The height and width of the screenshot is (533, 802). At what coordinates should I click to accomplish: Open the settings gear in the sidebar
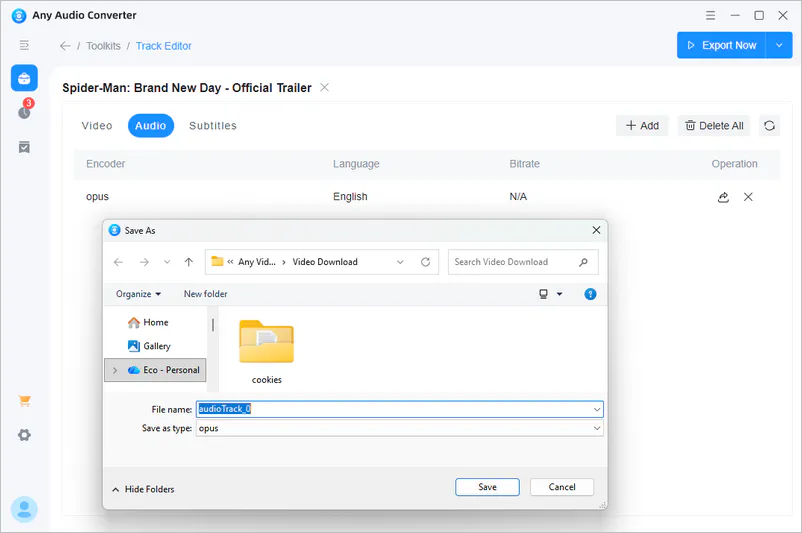[24, 435]
